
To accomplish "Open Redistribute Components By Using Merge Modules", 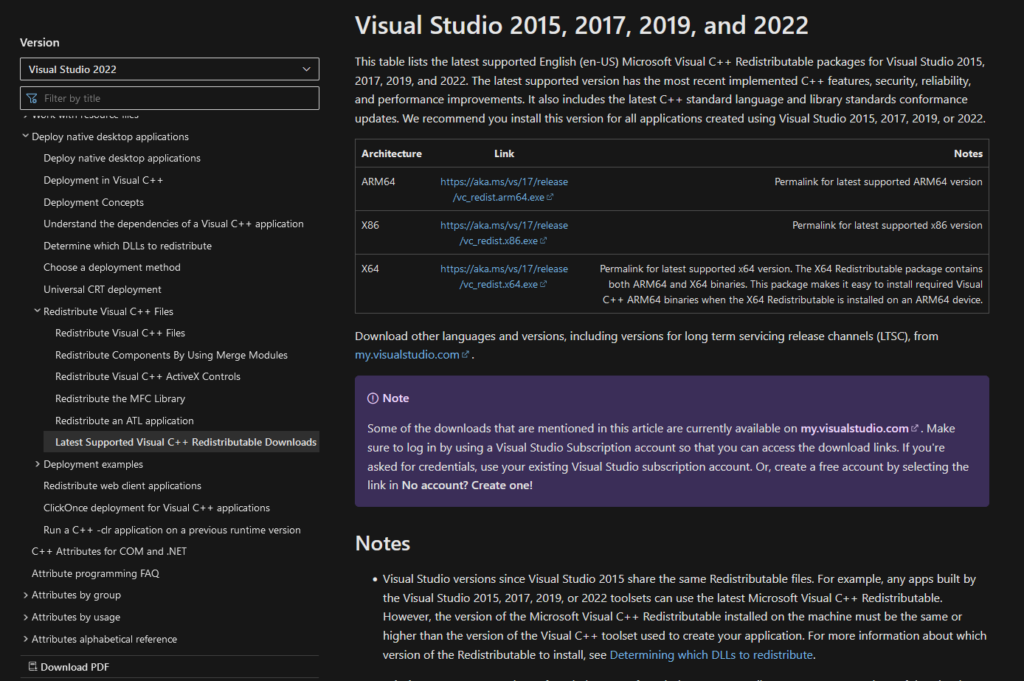I will tap(171, 355).
